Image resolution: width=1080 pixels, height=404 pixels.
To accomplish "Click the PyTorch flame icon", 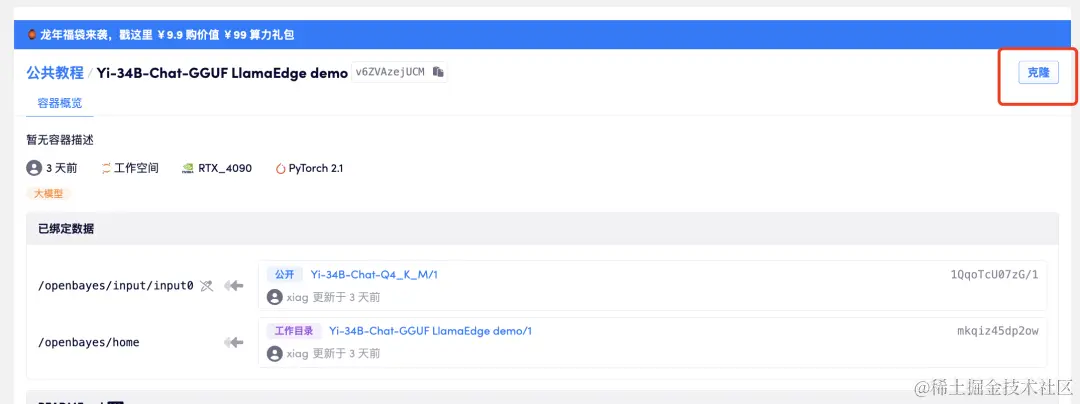I will [x=280, y=168].
